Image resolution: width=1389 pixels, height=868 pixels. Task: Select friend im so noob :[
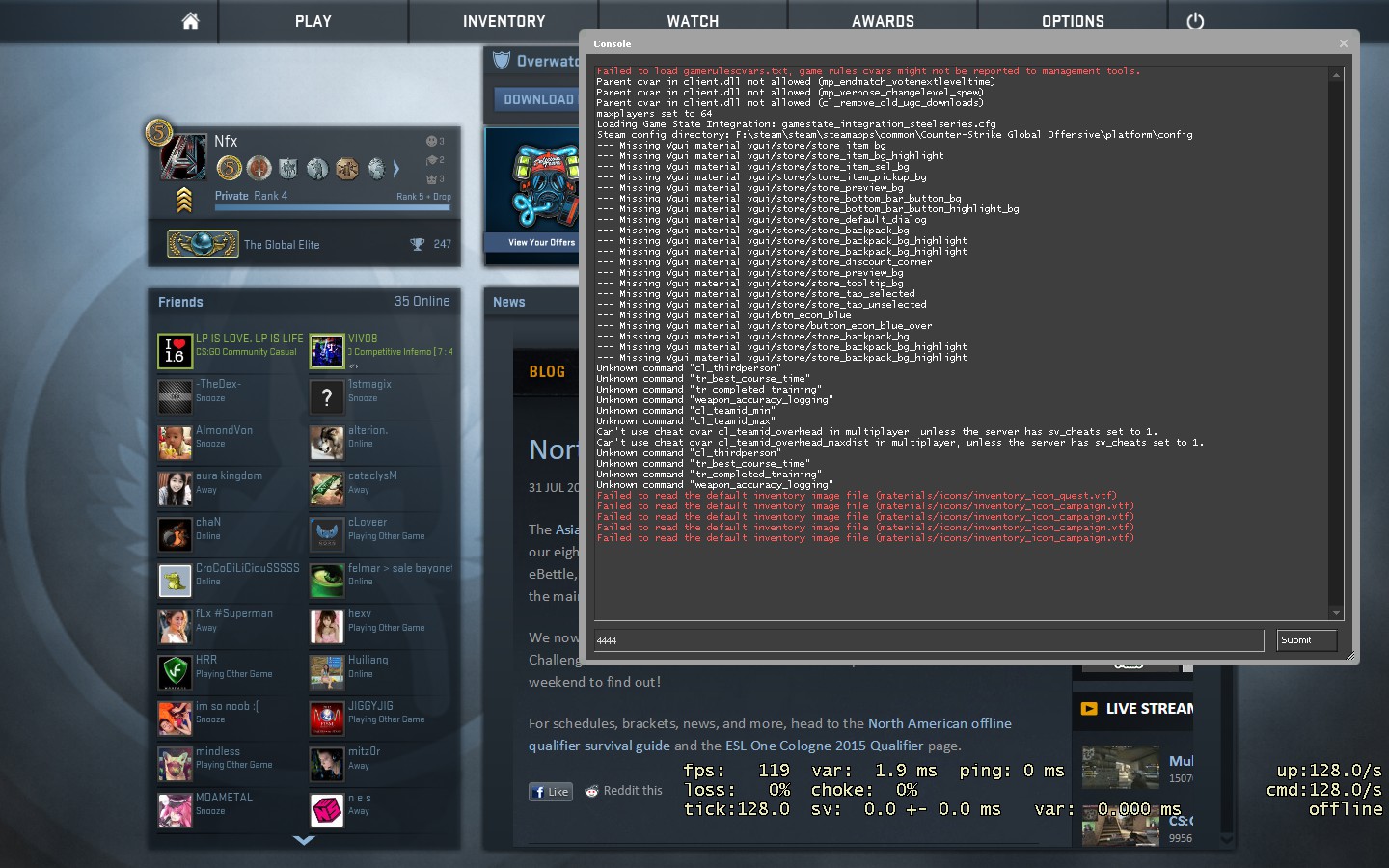coord(231,719)
